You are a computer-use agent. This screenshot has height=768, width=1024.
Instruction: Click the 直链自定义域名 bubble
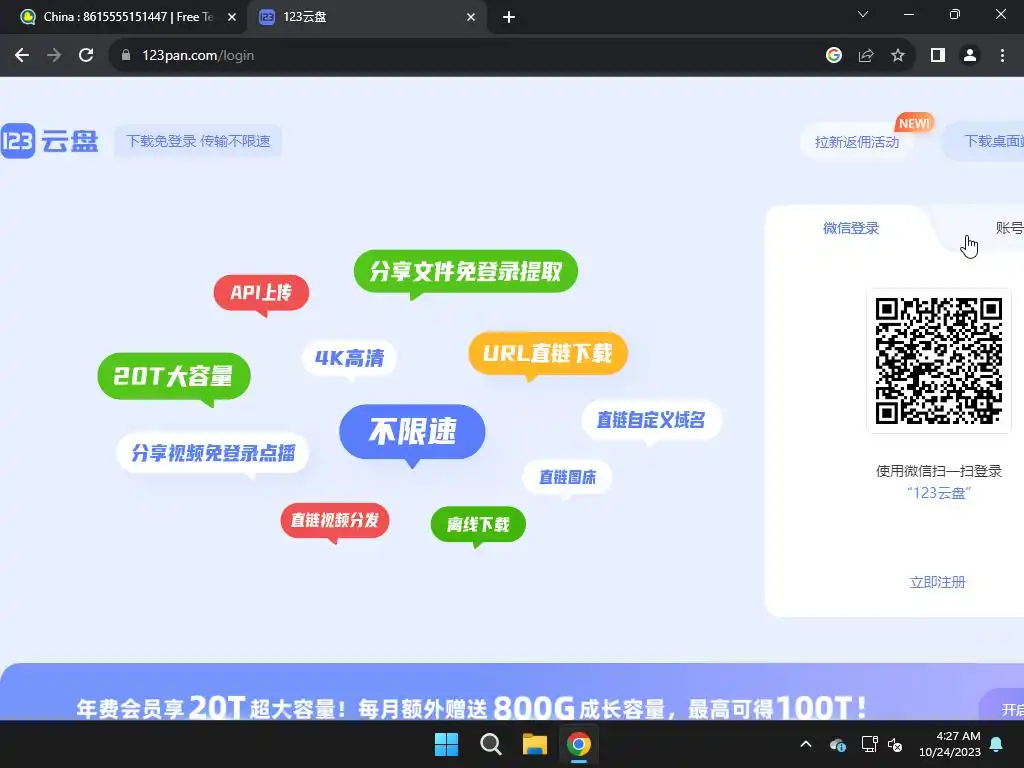651,420
